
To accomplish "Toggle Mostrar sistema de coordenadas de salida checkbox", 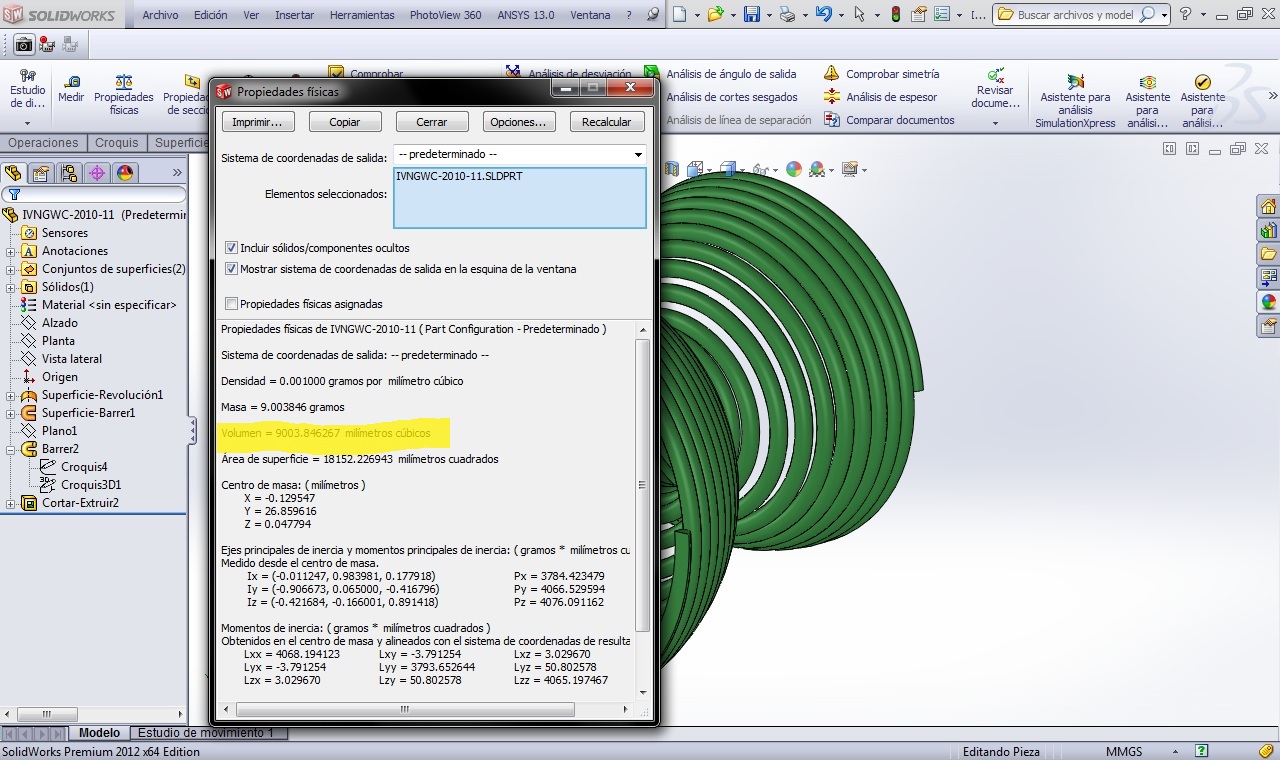I will point(232,269).
